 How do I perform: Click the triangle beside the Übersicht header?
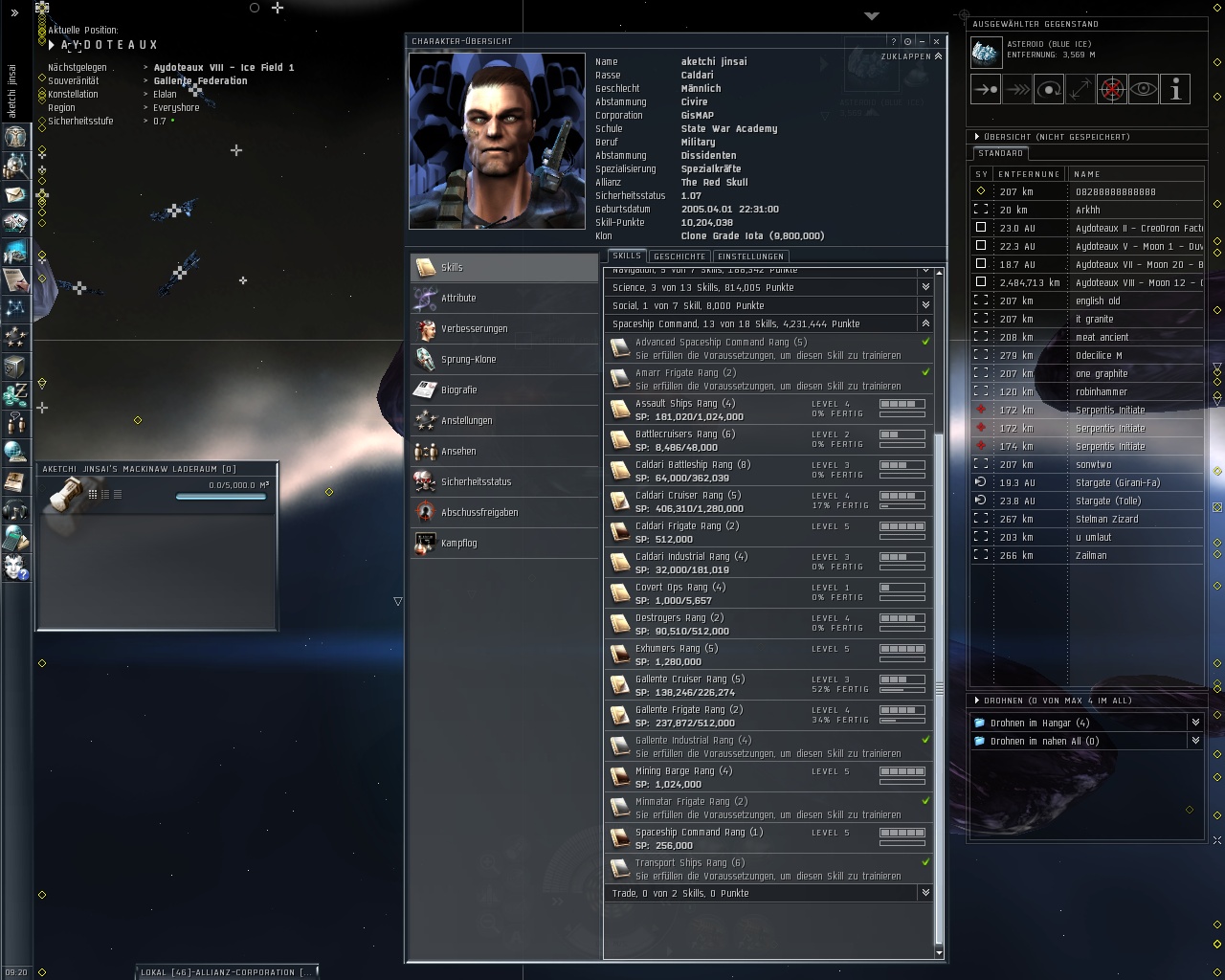pyautogui.click(x=975, y=137)
